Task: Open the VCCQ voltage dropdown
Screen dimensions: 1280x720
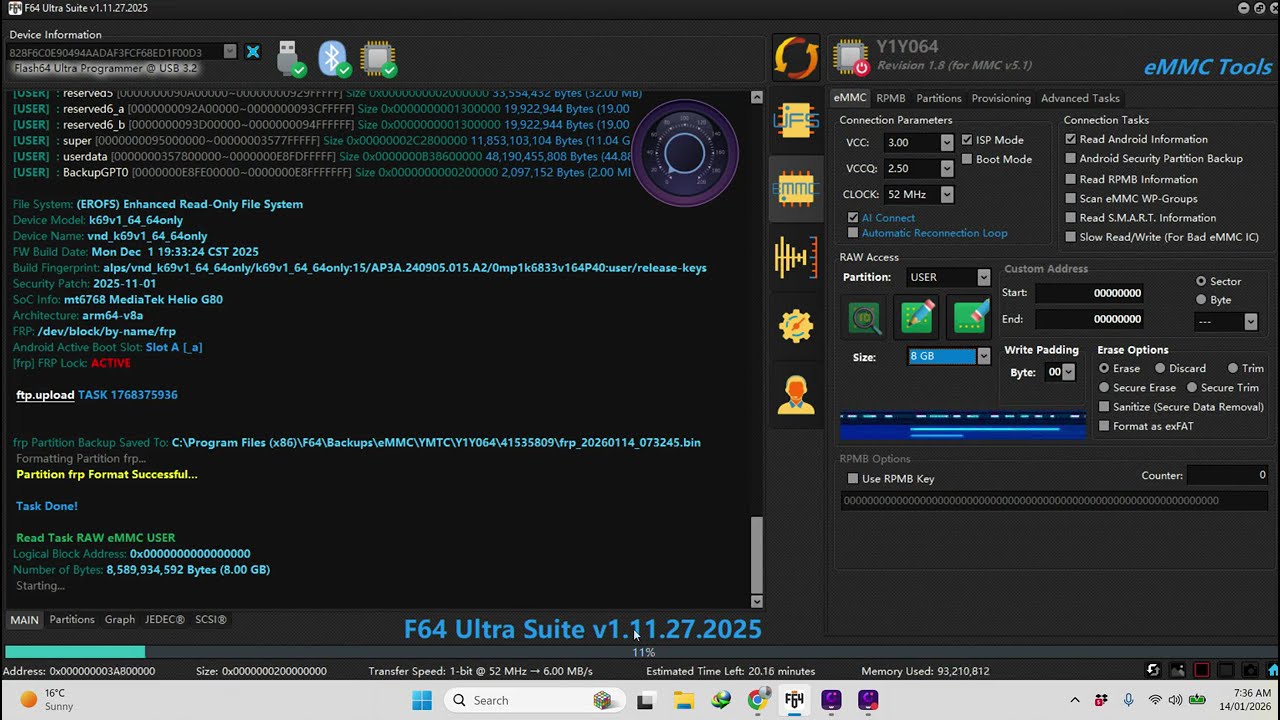Action: point(946,169)
